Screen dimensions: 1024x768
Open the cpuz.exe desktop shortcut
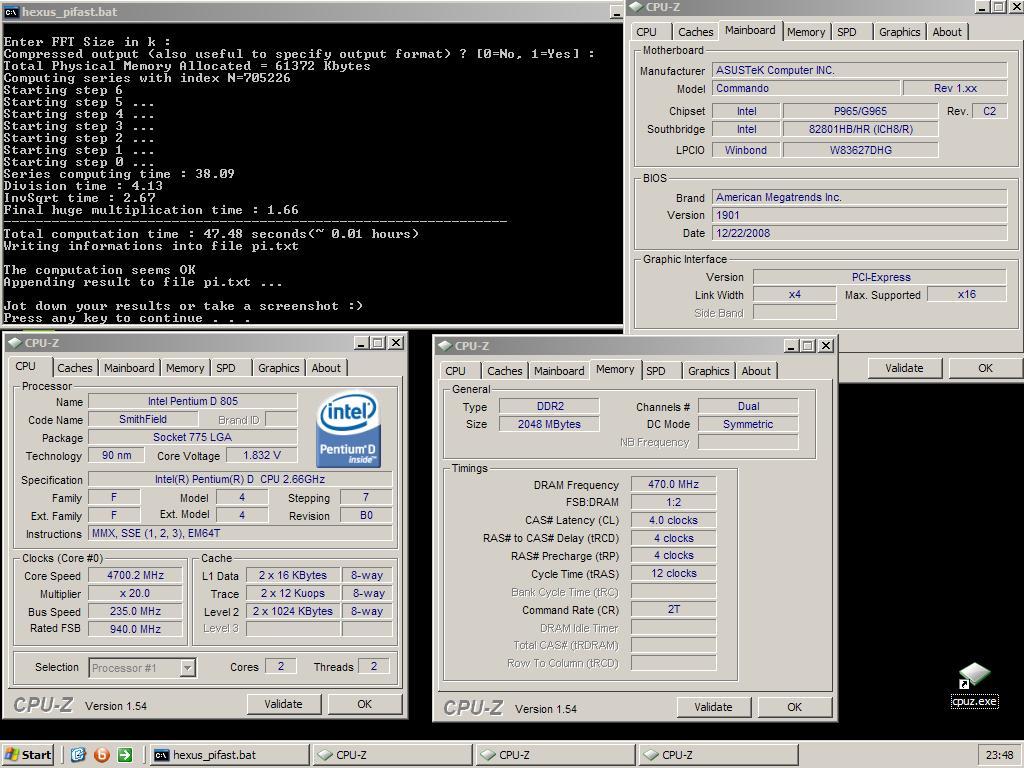tap(974, 685)
